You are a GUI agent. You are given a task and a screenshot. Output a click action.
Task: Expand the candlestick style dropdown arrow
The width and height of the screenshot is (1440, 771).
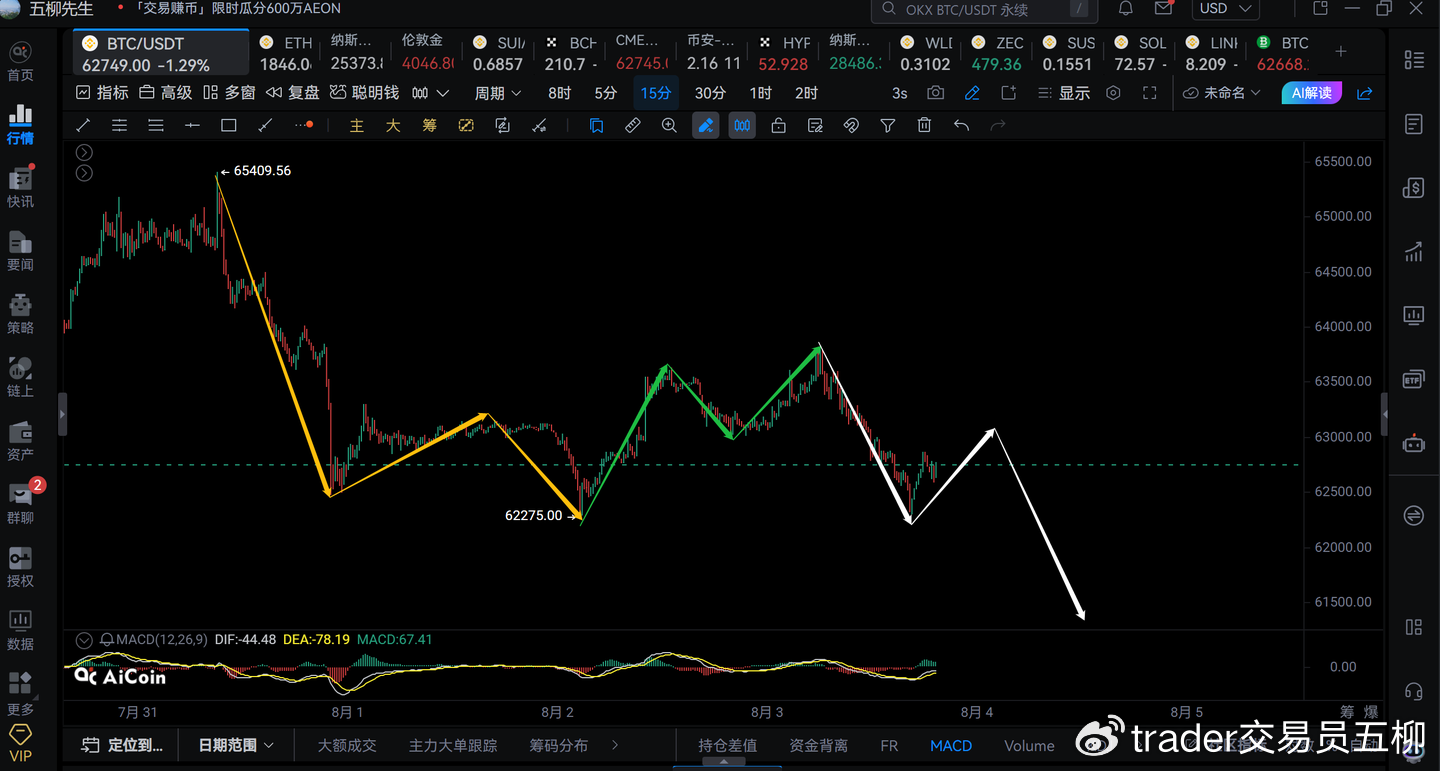[443, 93]
